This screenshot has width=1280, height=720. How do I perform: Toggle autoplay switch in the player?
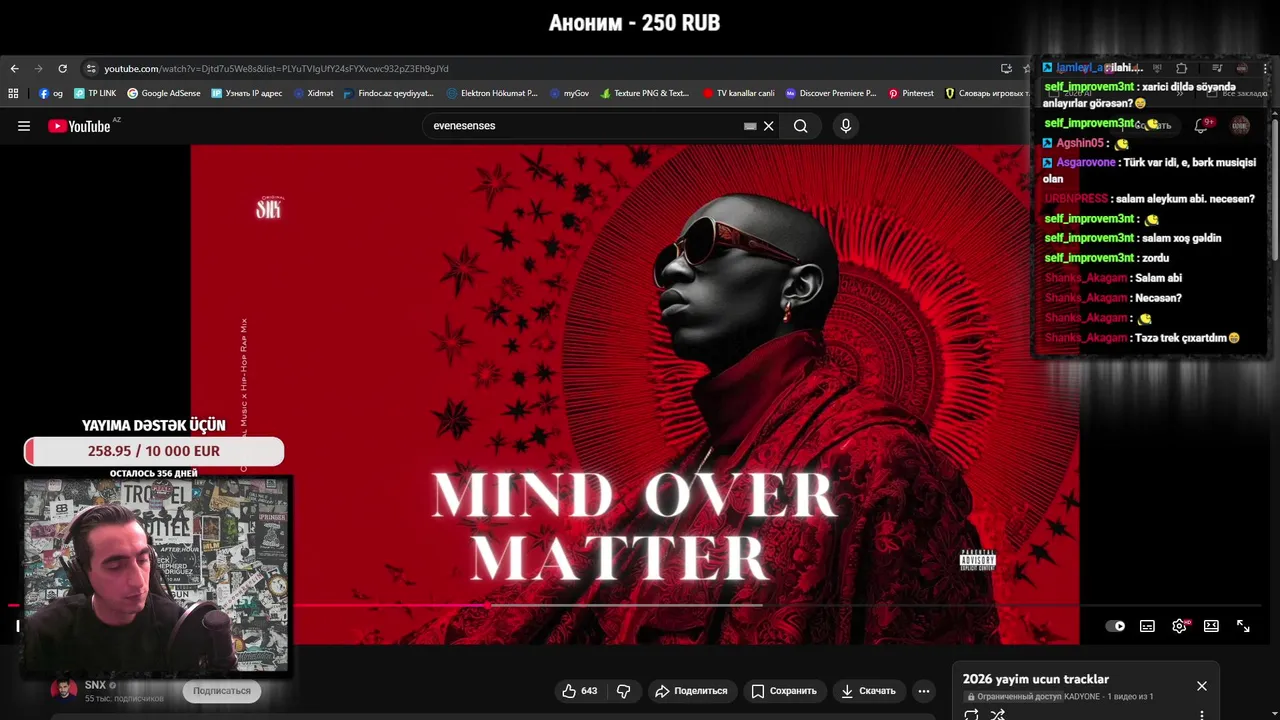1115,626
